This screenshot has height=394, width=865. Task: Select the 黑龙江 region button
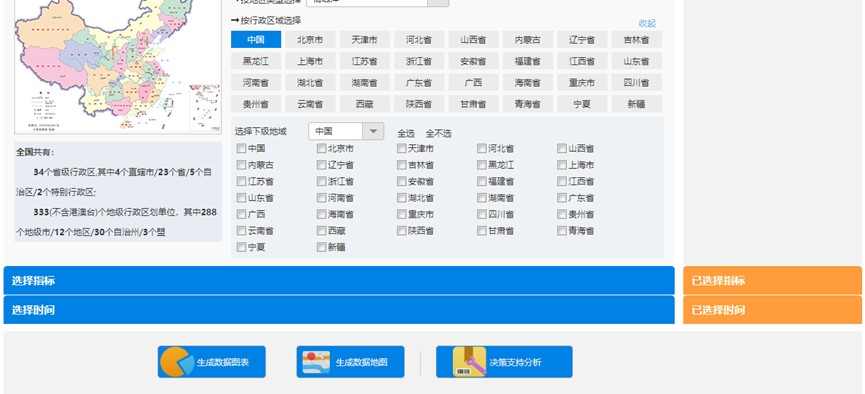tap(256, 61)
